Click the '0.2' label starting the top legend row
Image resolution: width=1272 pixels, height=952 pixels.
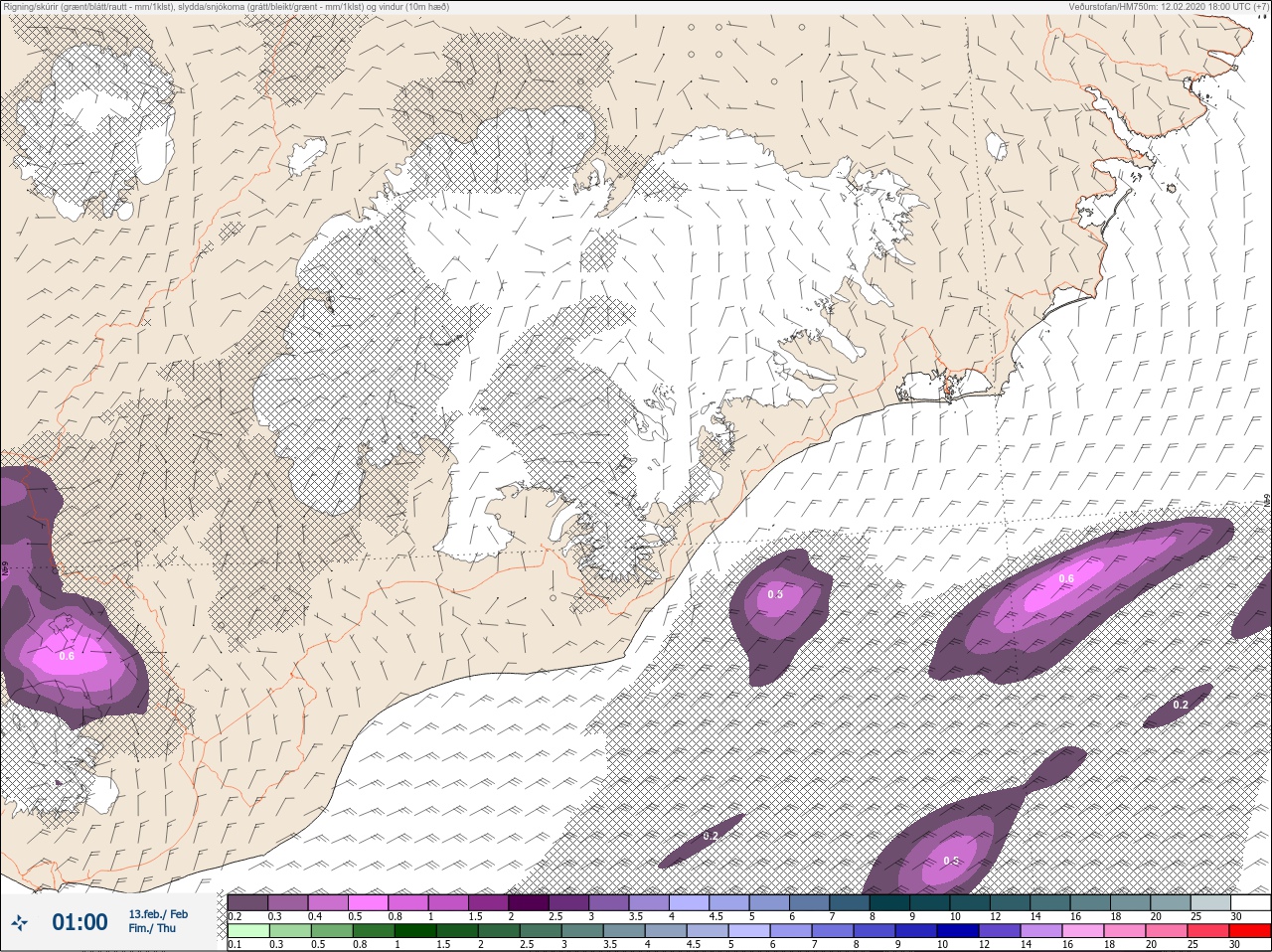coord(235,916)
